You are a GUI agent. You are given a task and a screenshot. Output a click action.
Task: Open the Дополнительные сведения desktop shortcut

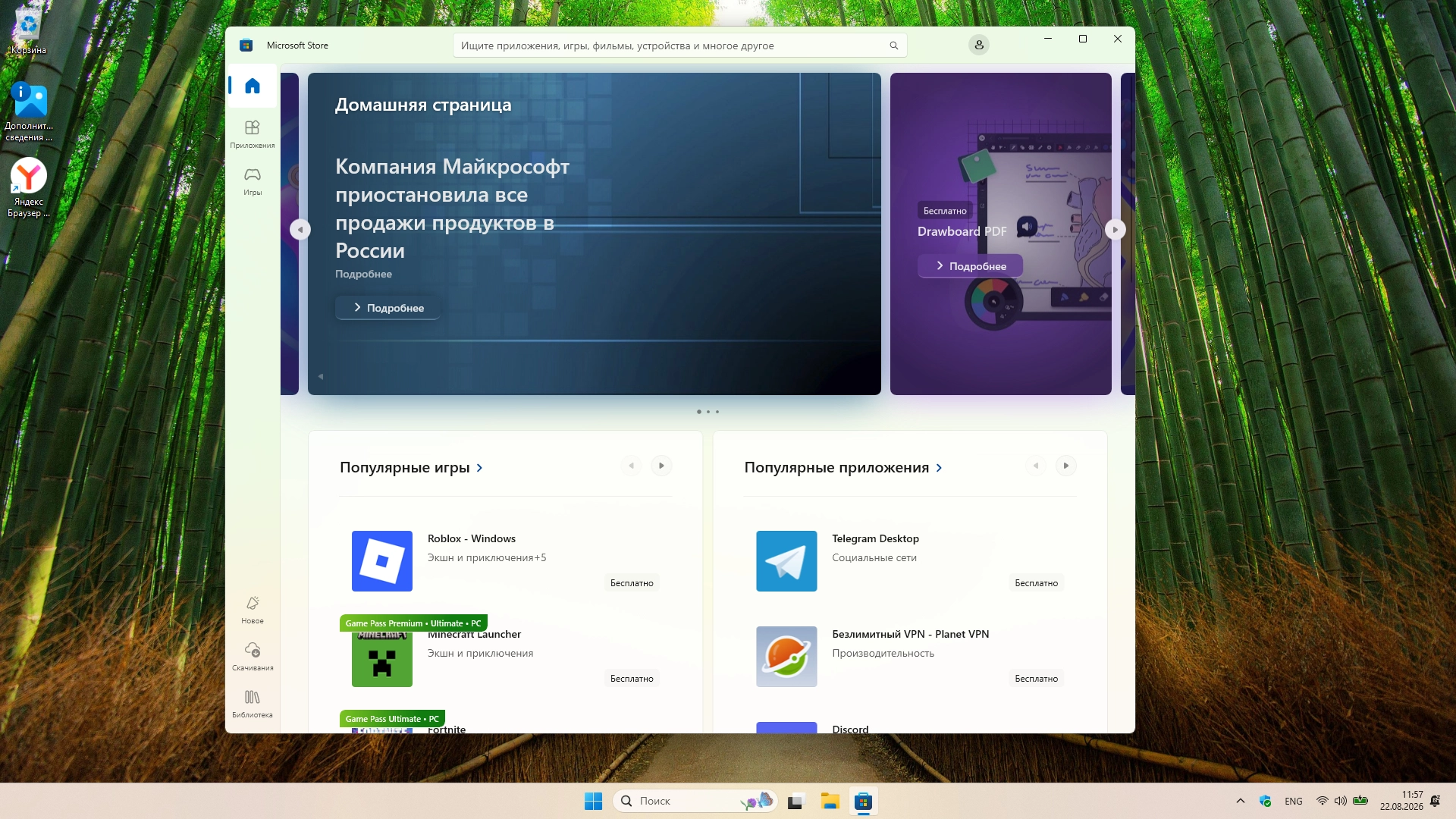[29, 111]
